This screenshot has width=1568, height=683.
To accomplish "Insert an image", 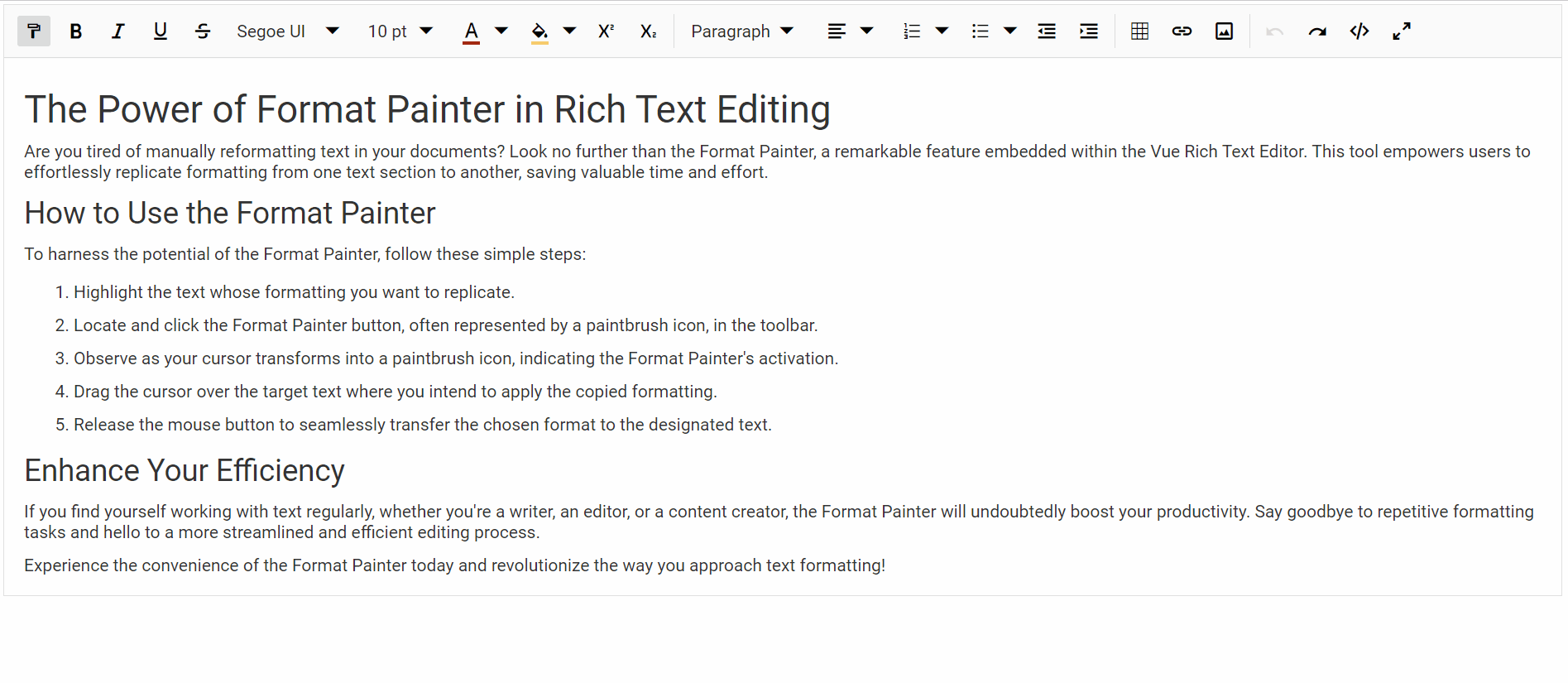I will click(x=1224, y=31).
